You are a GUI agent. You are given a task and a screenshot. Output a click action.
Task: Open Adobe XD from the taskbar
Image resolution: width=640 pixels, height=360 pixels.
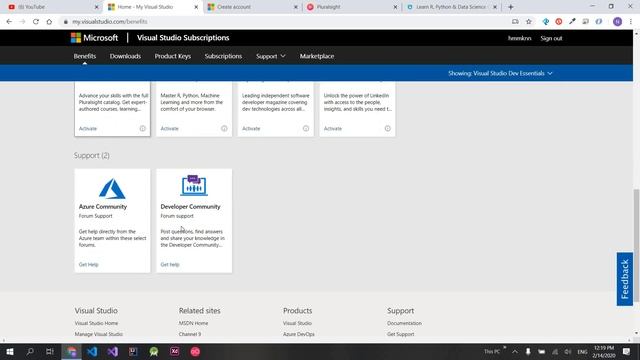(x=175, y=351)
